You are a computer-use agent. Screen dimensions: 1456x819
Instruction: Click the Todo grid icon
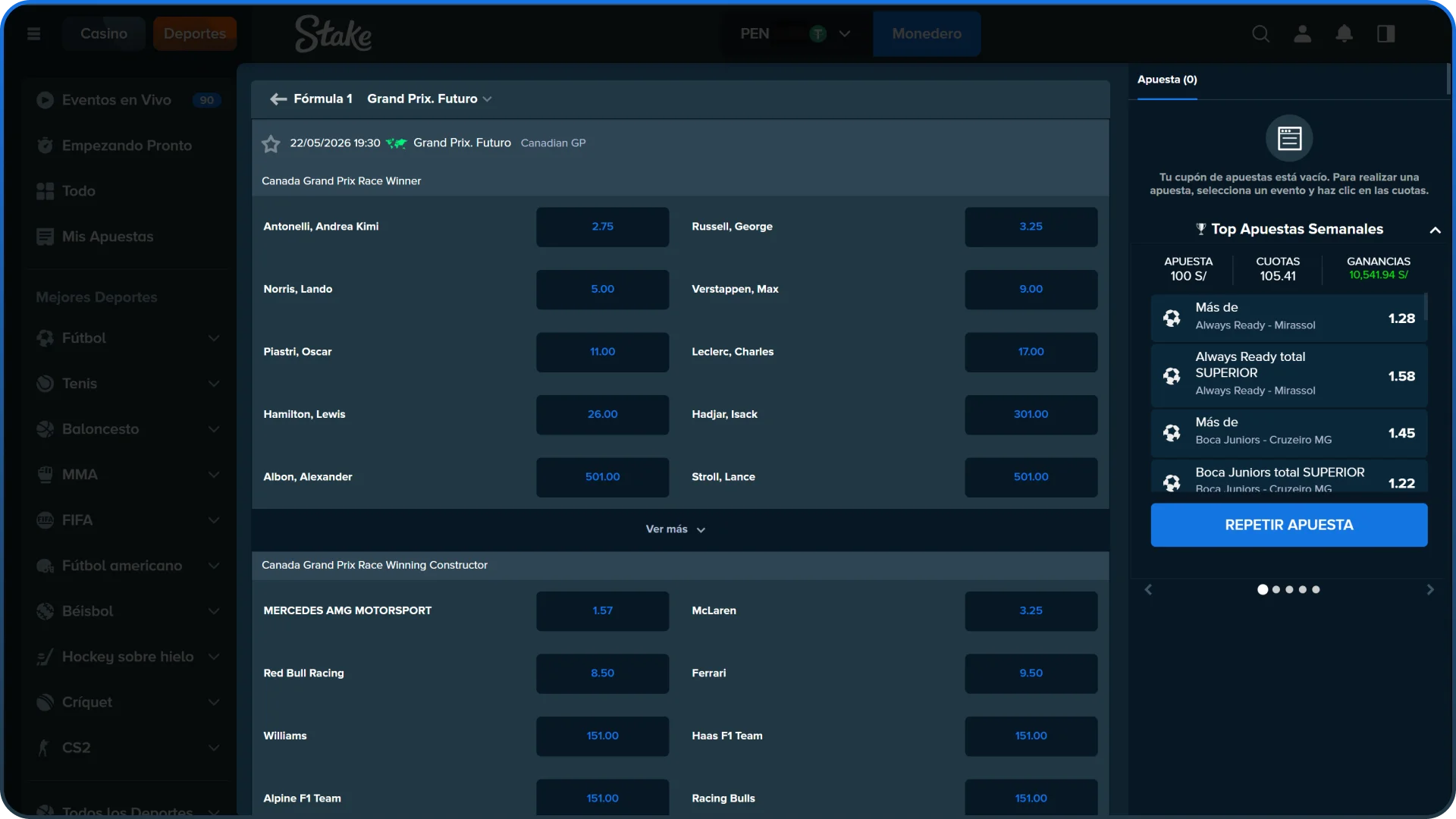point(45,191)
